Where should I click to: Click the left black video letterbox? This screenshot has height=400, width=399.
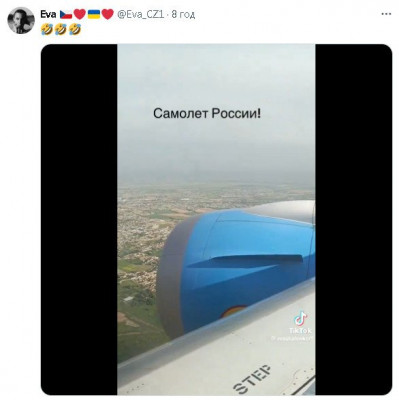point(79,219)
